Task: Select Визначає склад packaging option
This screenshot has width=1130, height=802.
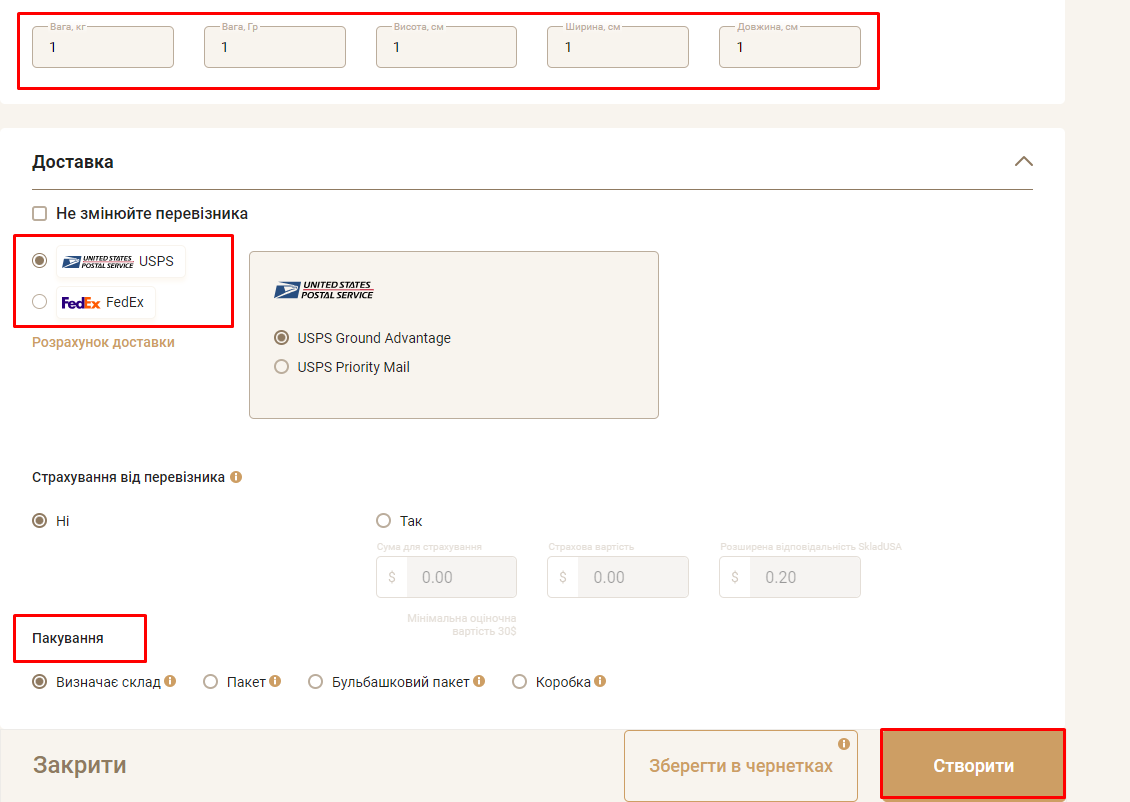Action: click(x=40, y=682)
